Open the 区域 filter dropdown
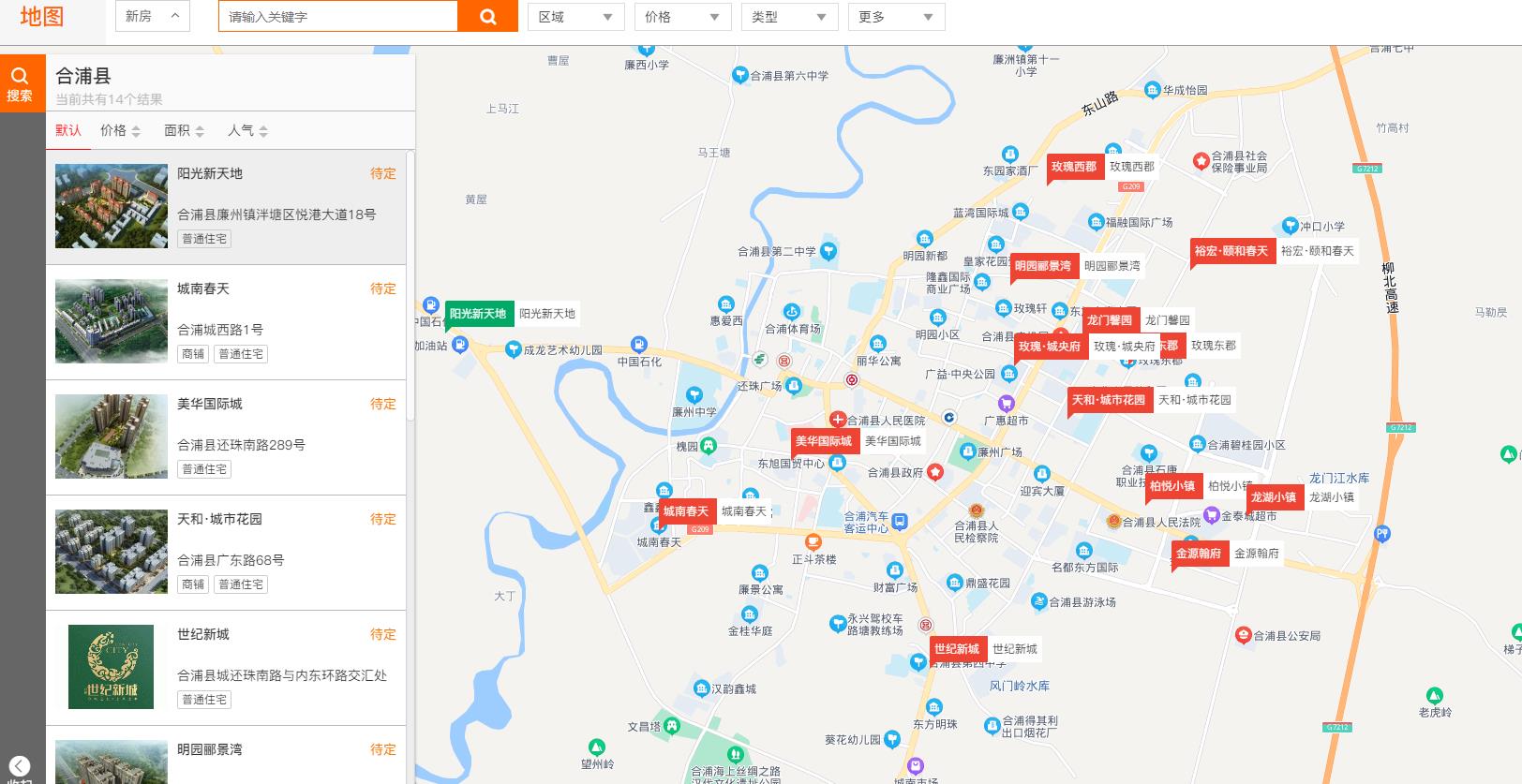 click(x=575, y=17)
